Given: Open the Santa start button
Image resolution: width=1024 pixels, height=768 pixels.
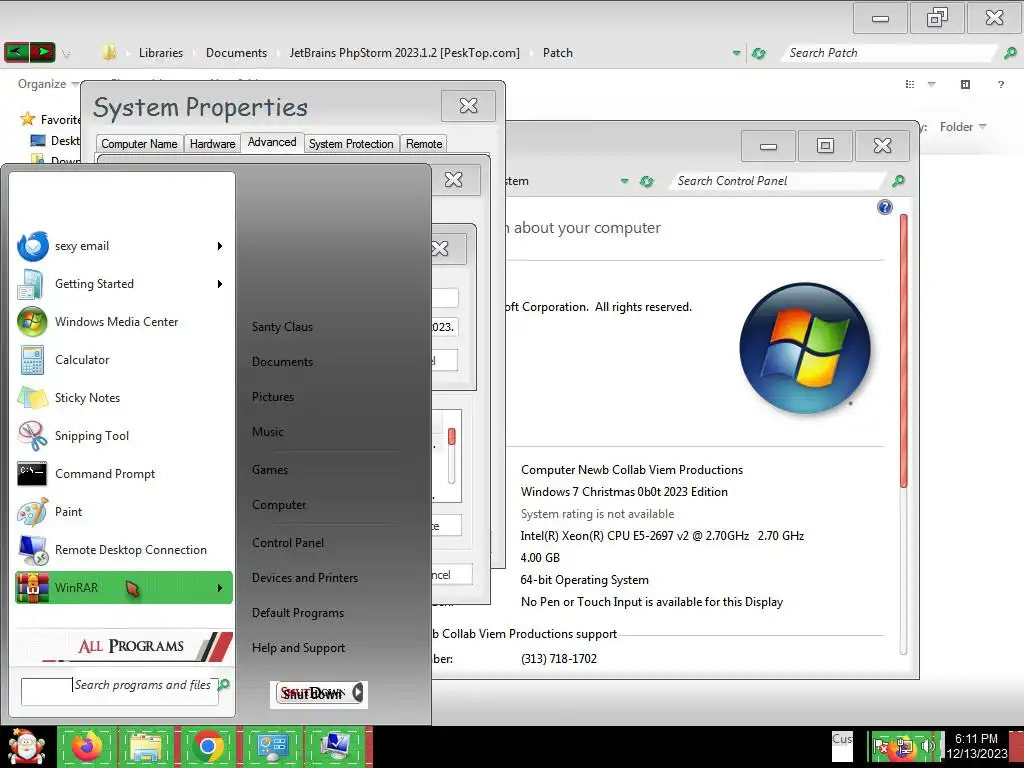Looking at the screenshot, I should click(26, 747).
